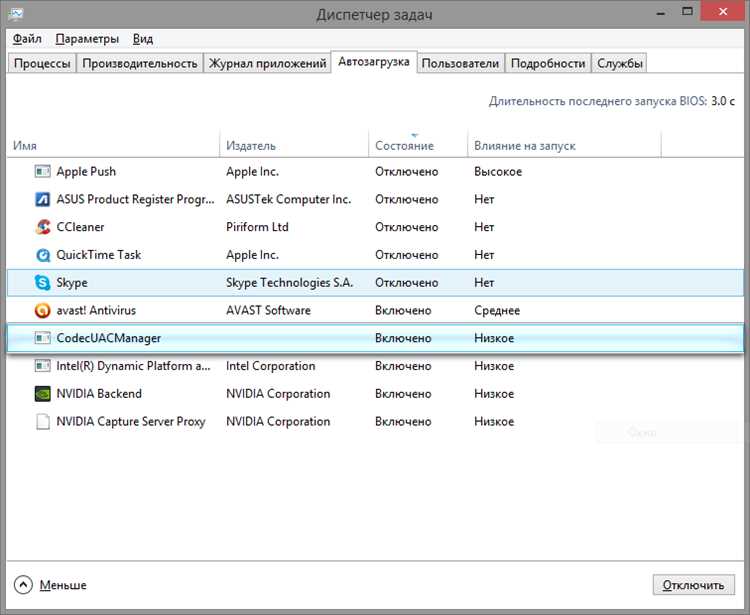Switch to the Процессы tab
Image resolution: width=750 pixels, height=615 pixels.
42,63
